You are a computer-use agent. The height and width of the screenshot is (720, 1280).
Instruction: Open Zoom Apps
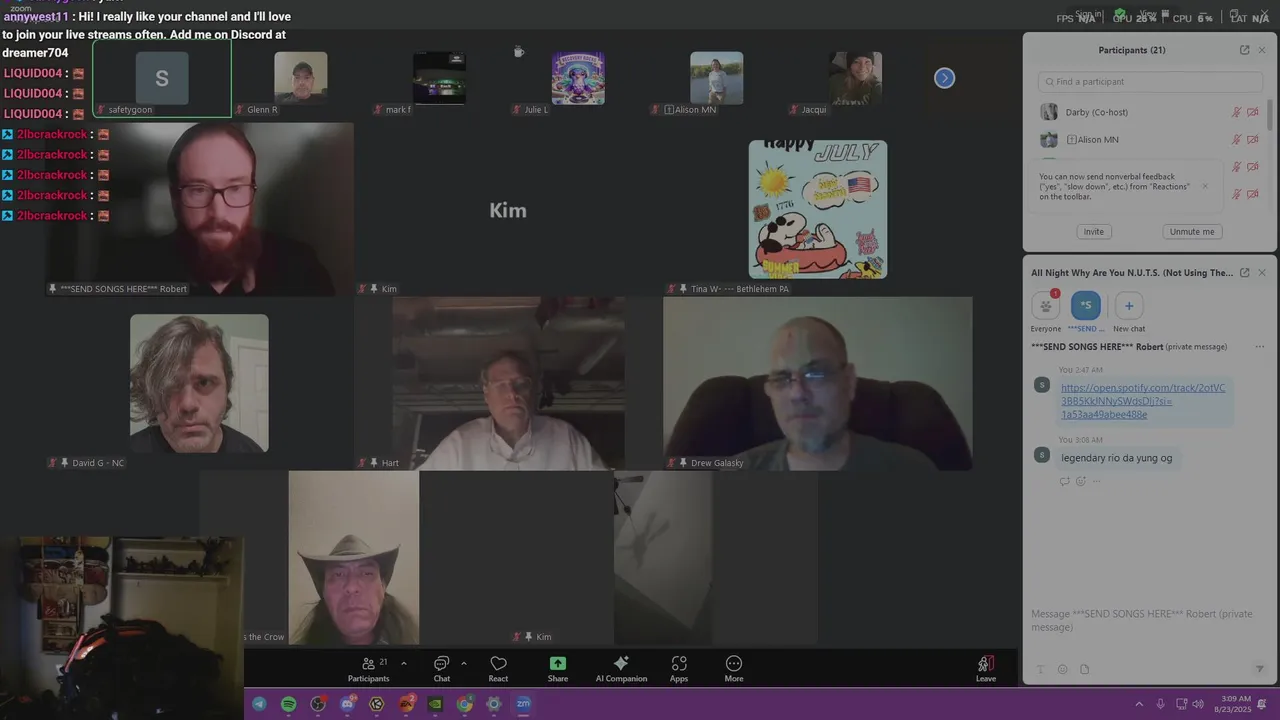pyautogui.click(x=679, y=669)
